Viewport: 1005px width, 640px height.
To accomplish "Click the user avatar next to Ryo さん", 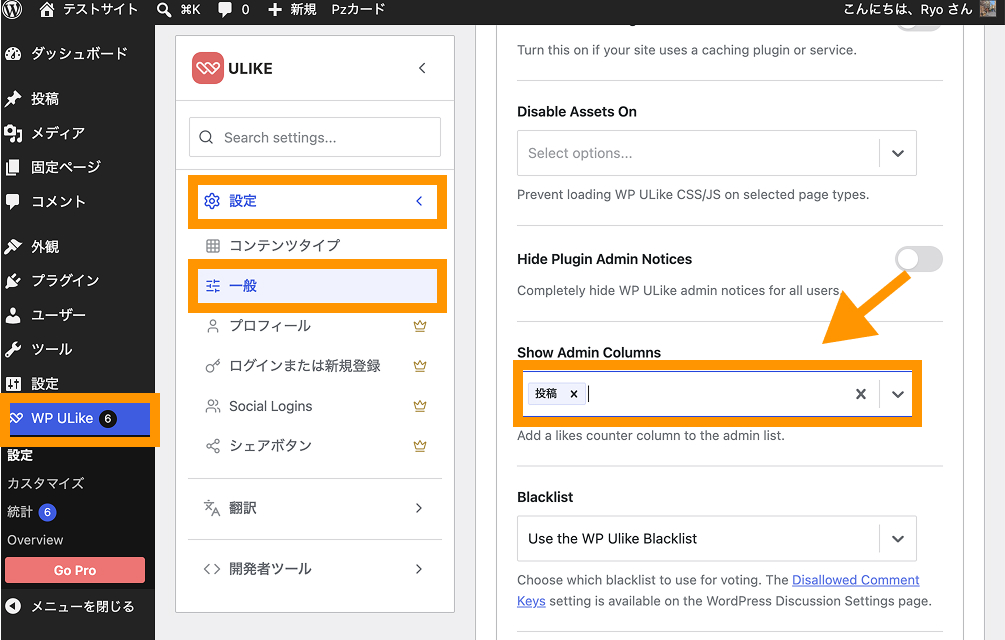I will 989,9.
